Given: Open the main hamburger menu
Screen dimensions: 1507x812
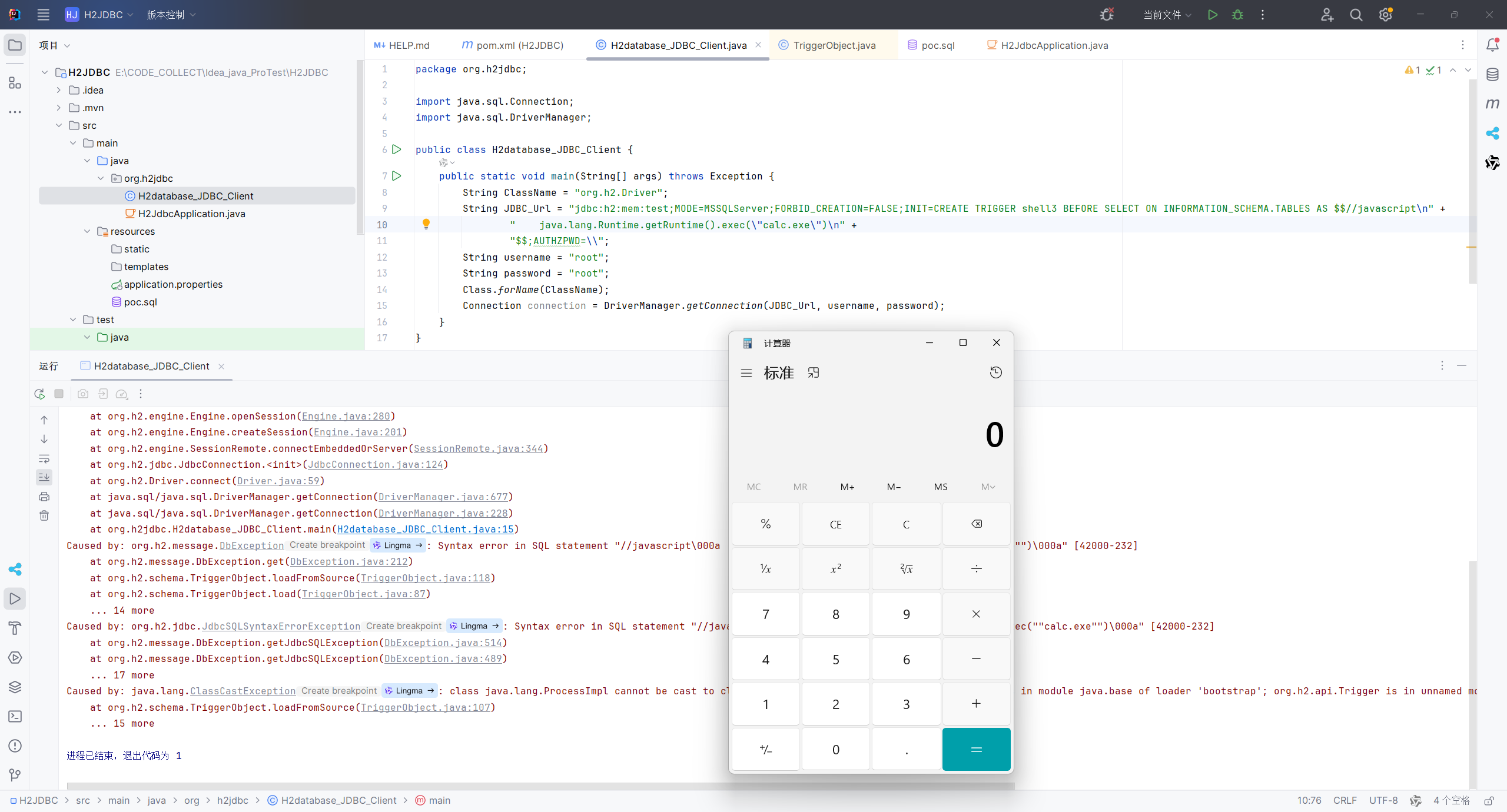Looking at the screenshot, I should (43, 15).
